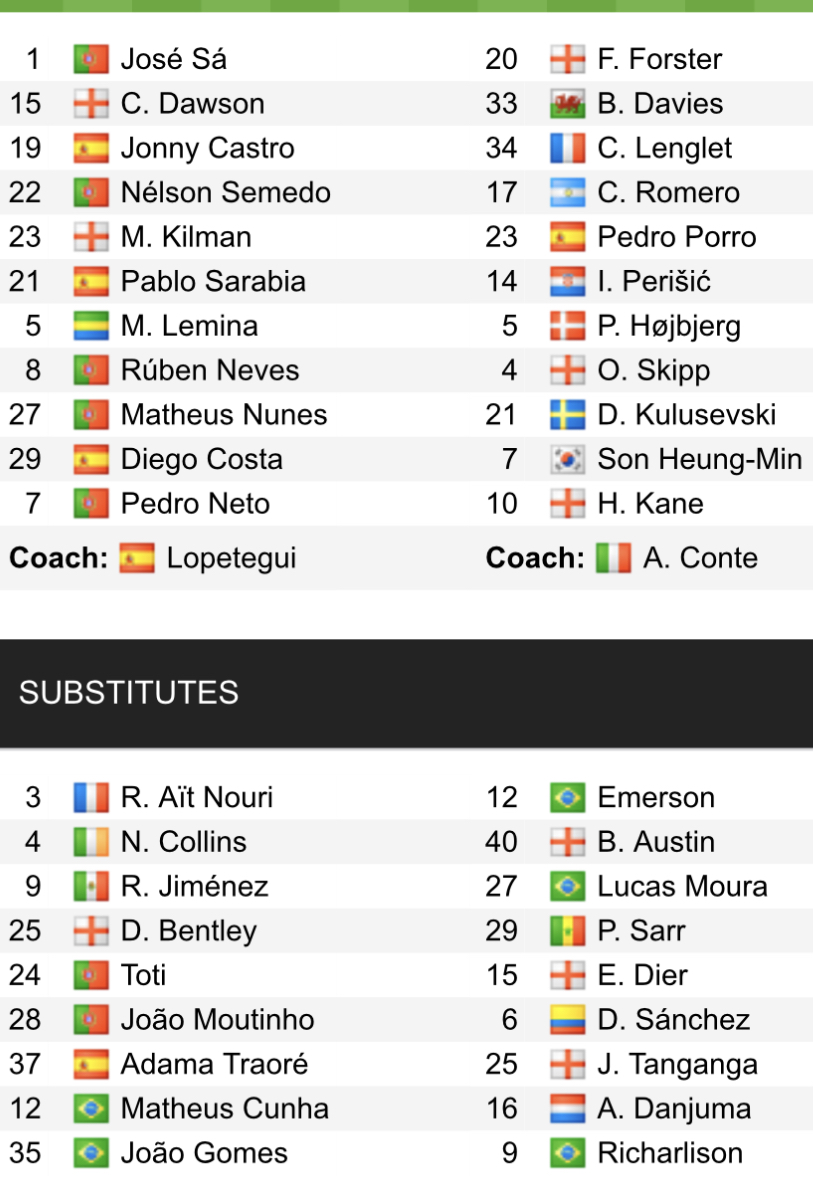Screen dimensions: 813x1187
Task: Click the Gabon flag next to M. Lemina
Action: coord(90,326)
